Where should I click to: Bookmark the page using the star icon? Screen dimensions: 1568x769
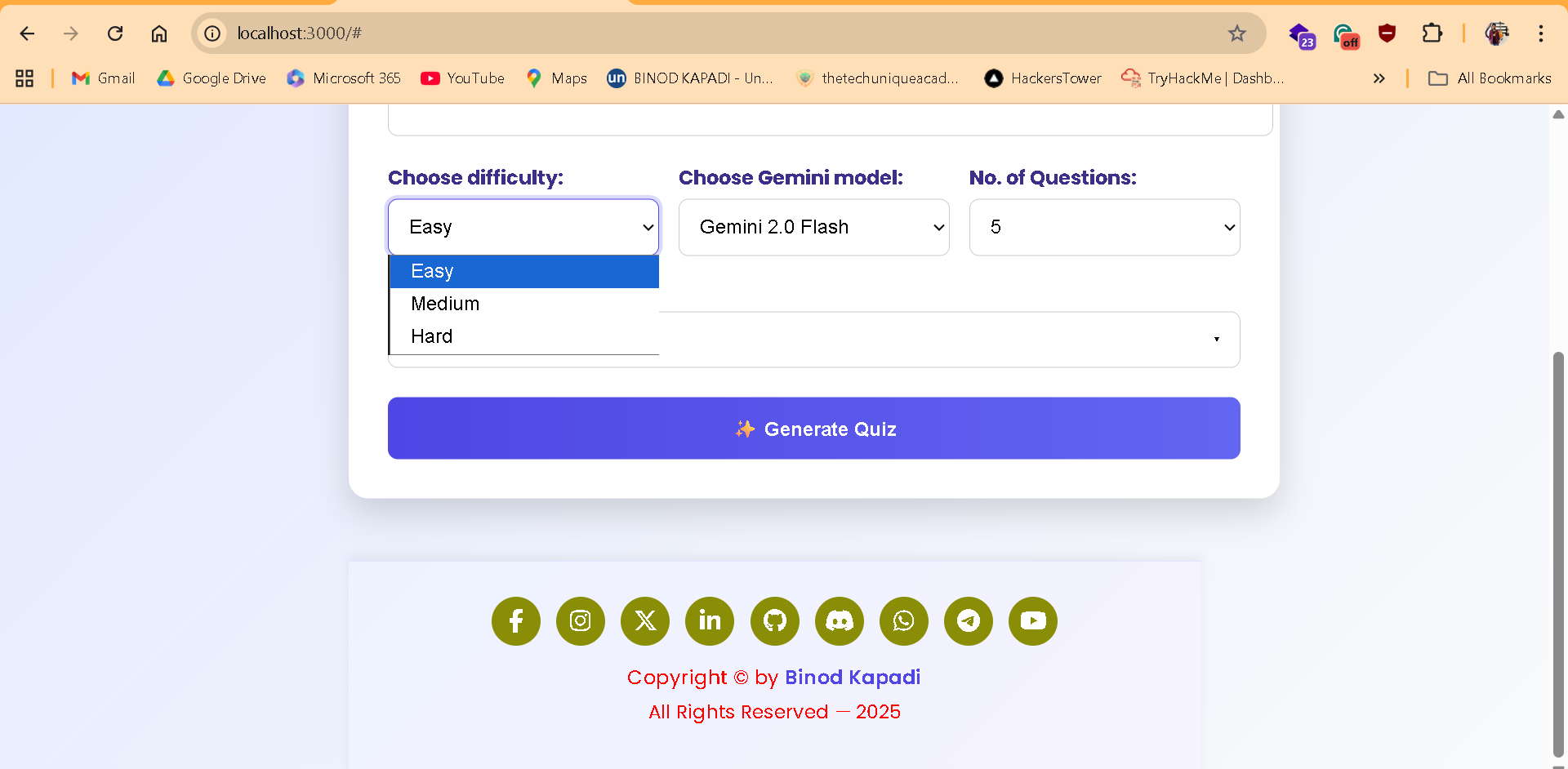point(1237,33)
